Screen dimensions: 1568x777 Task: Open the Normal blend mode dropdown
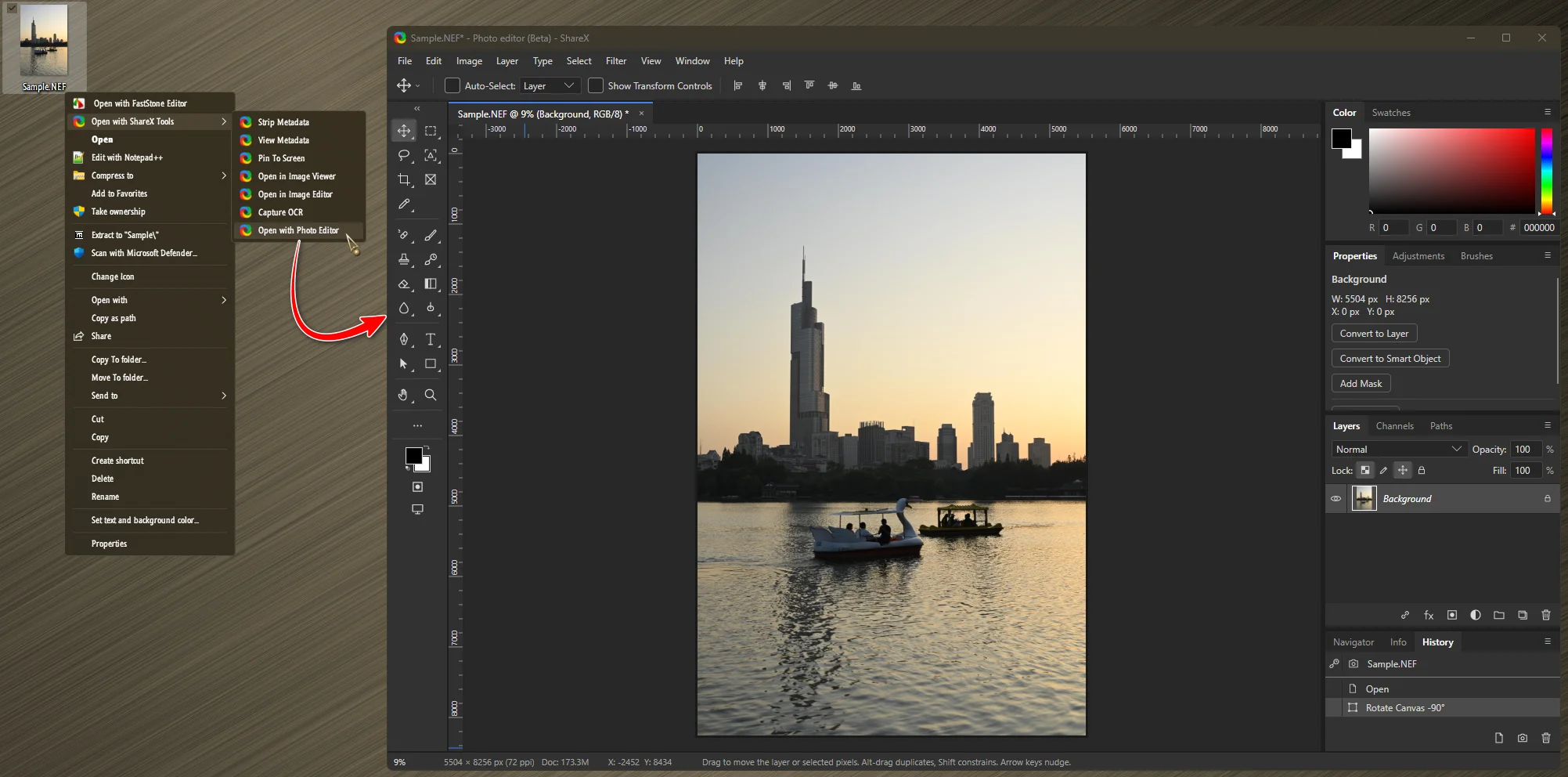(1398, 449)
